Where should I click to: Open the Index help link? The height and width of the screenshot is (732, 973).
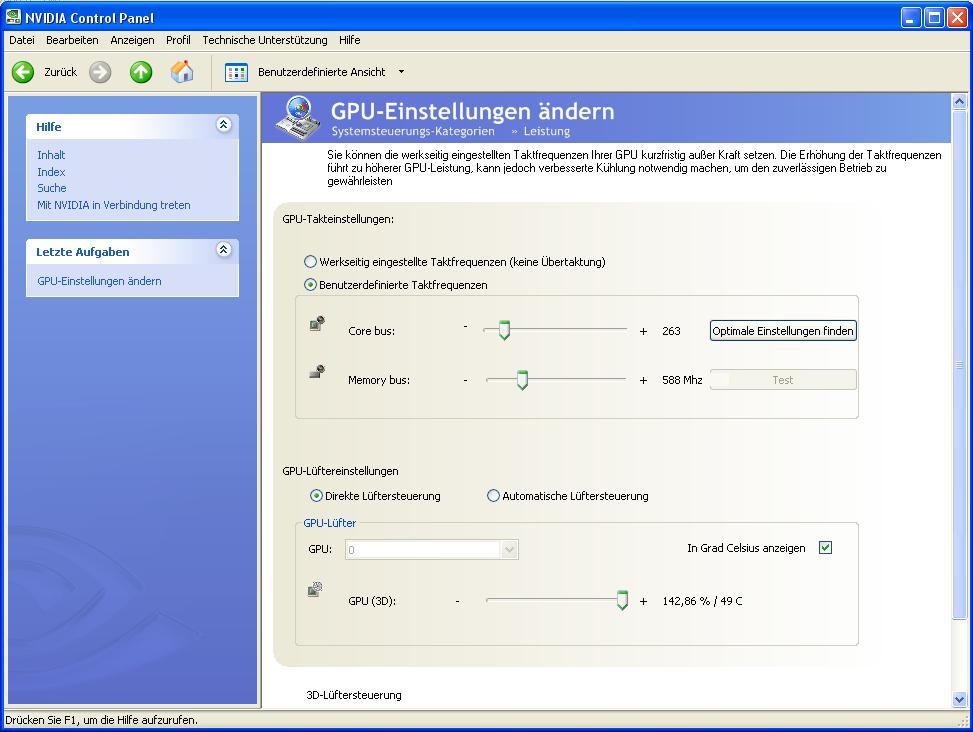click(x=51, y=172)
